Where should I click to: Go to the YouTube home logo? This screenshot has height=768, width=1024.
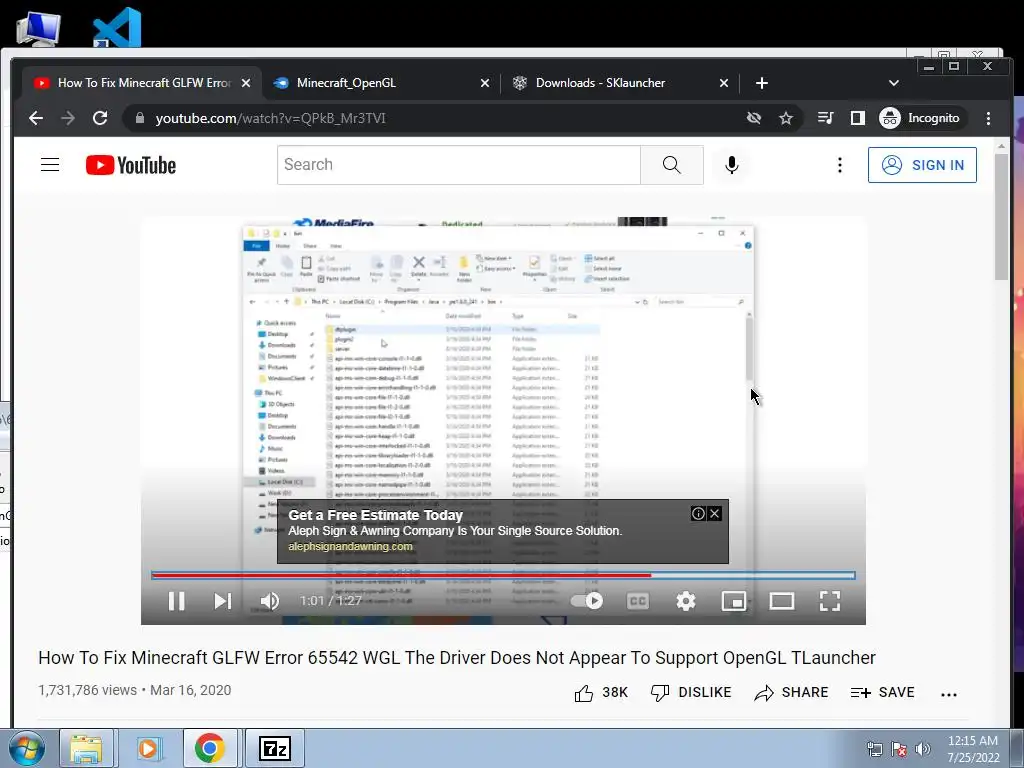[131, 165]
